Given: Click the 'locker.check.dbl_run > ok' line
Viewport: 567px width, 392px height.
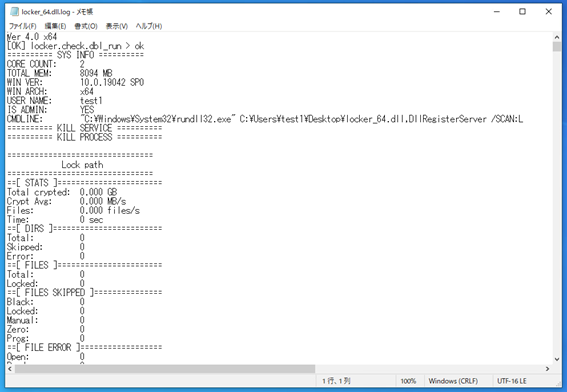Looking at the screenshot, I should pyautogui.click(x=75, y=46).
